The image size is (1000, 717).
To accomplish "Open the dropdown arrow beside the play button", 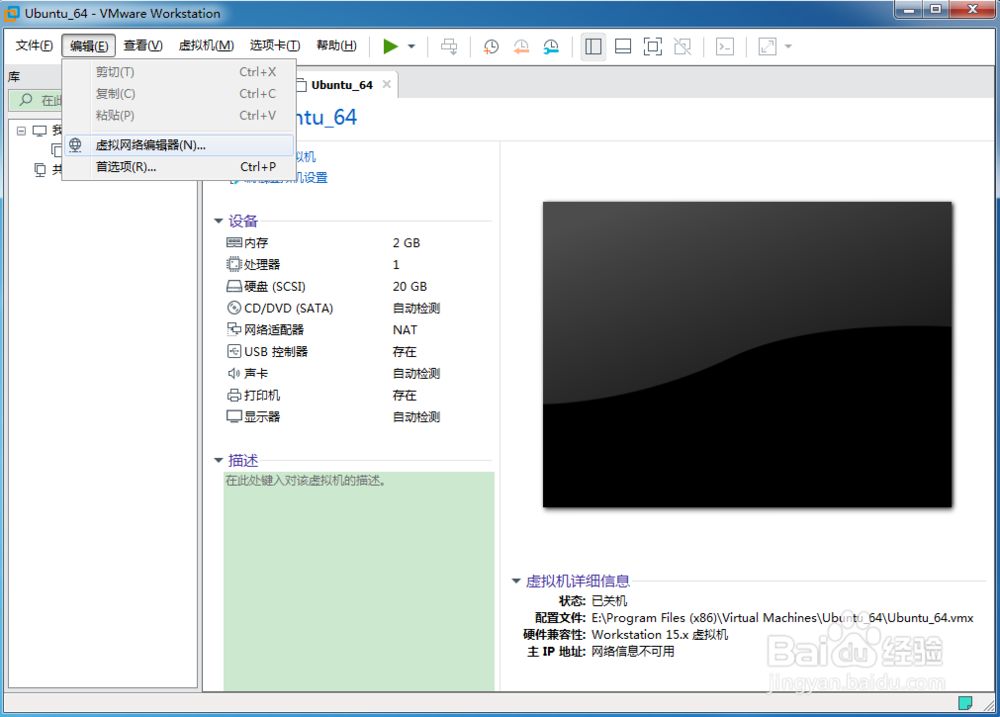I will tap(411, 46).
